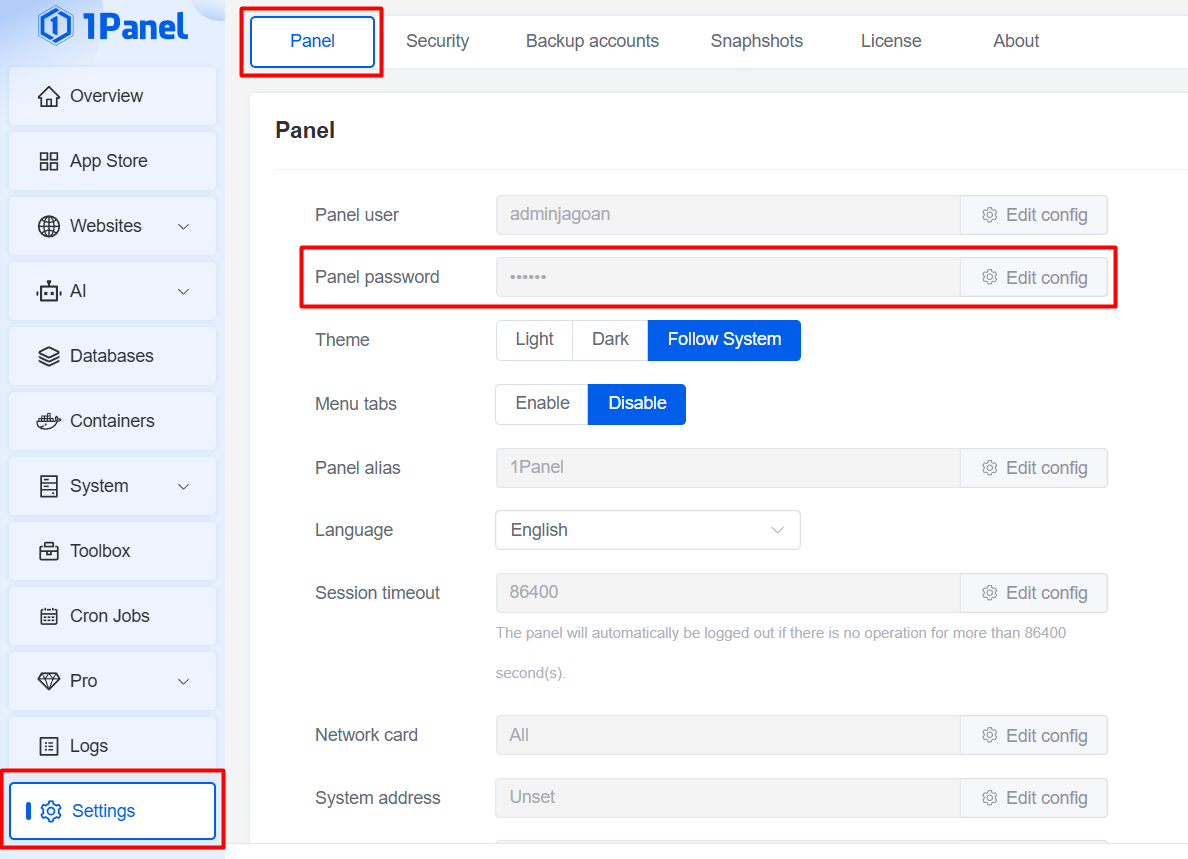Click the Panel alias input field
This screenshot has width=1188, height=859.
click(727, 468)
